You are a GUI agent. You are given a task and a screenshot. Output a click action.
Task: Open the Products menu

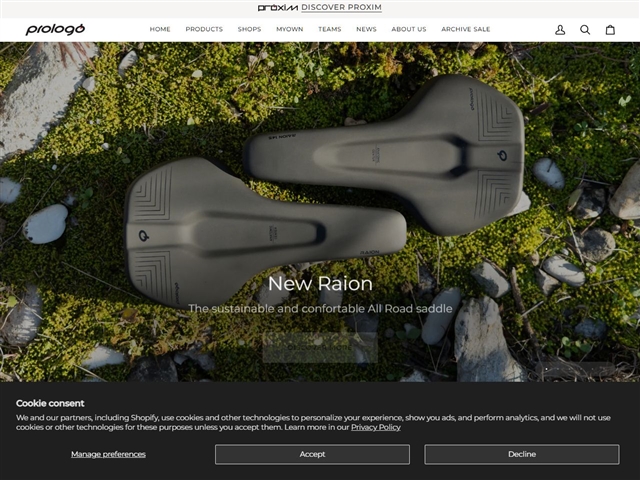click(x=204, y=30)
